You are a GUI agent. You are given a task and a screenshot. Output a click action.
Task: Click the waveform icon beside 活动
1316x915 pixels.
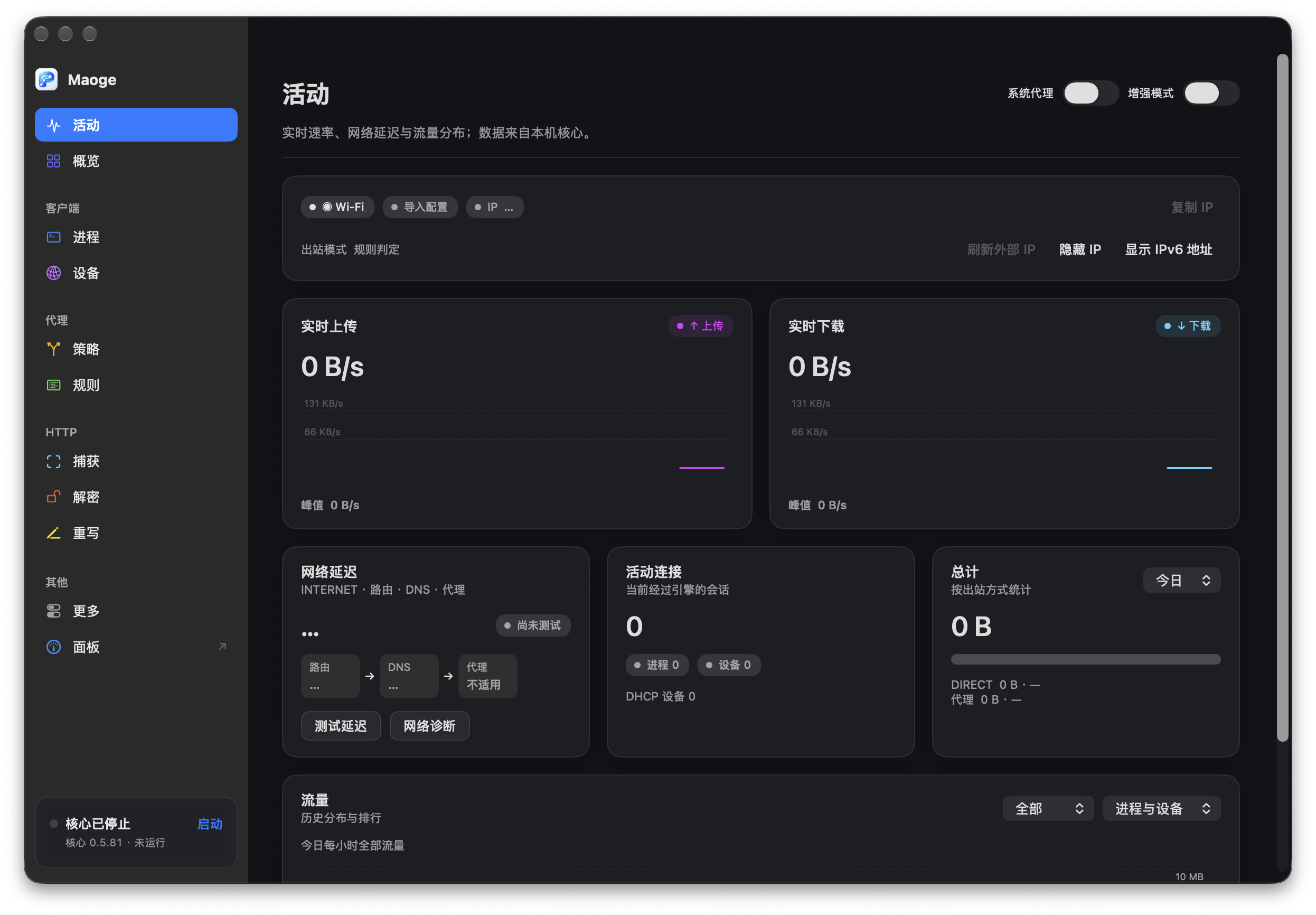point(53,125)
